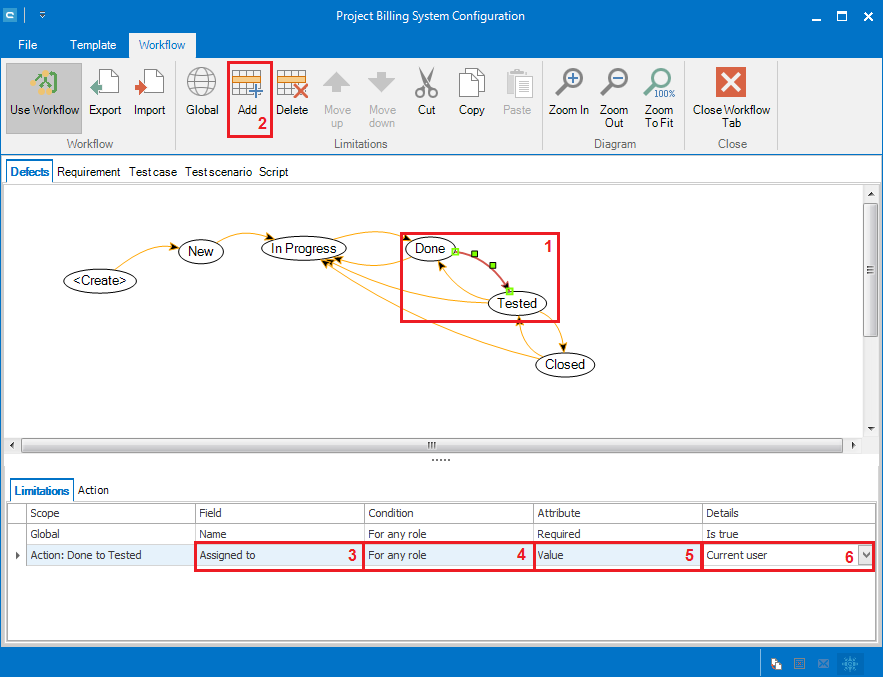Switch to the Action tab

[x=93, y=490]
